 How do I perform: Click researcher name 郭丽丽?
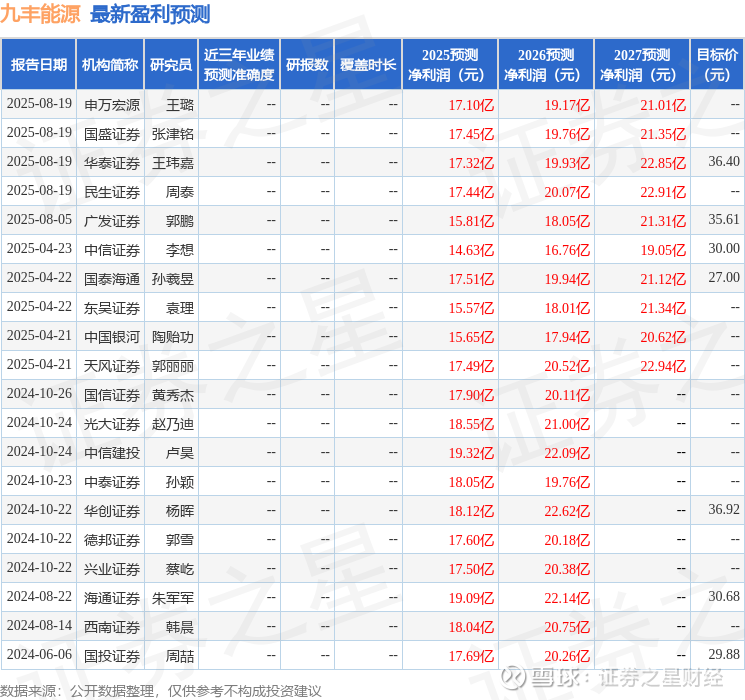(173, 366)
